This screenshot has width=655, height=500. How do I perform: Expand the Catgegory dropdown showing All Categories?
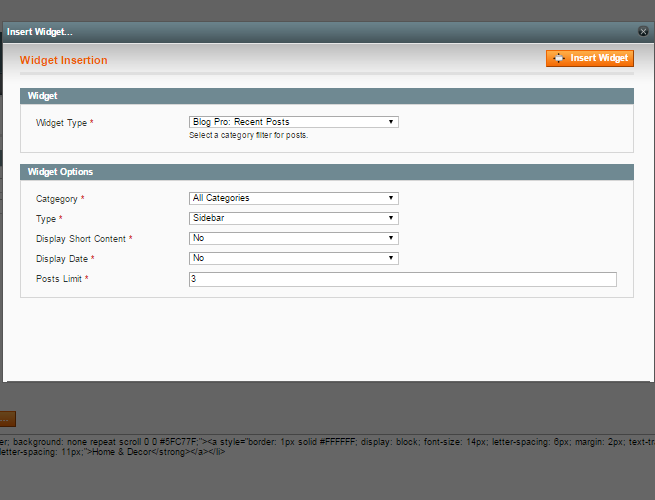tap(293, 198)
